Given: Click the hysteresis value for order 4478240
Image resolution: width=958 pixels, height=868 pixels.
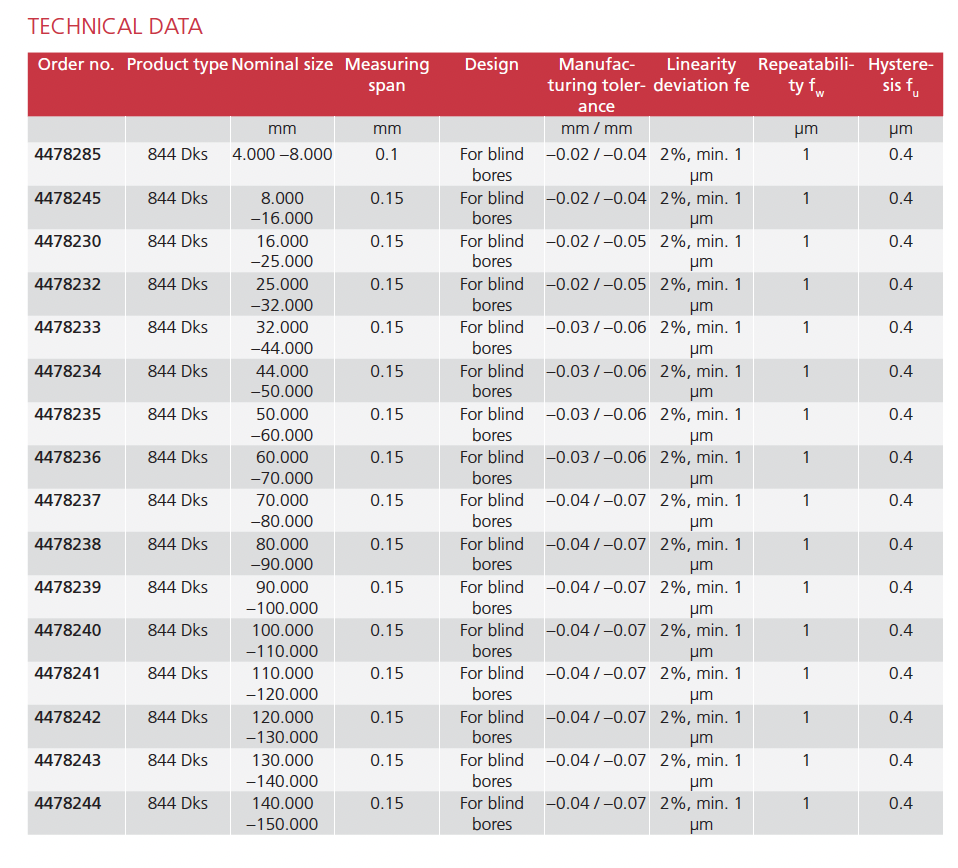Looking at the screenshot, I should [900, 630].
